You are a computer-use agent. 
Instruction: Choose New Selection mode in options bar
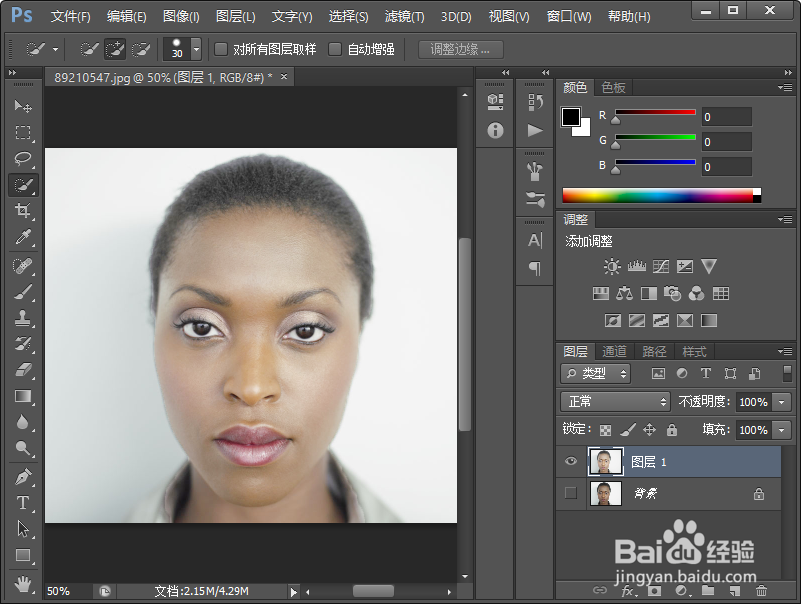[89, 50]
